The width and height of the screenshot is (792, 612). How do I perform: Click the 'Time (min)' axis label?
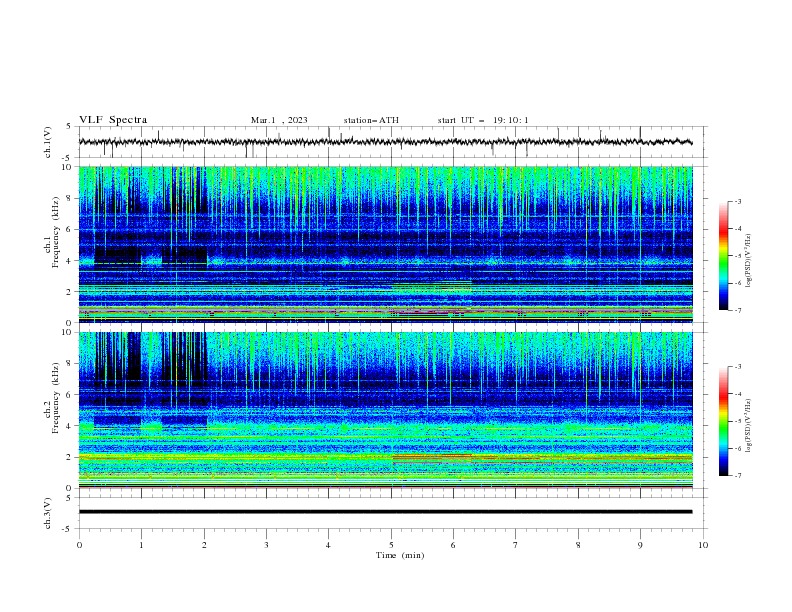click(400, 555)
